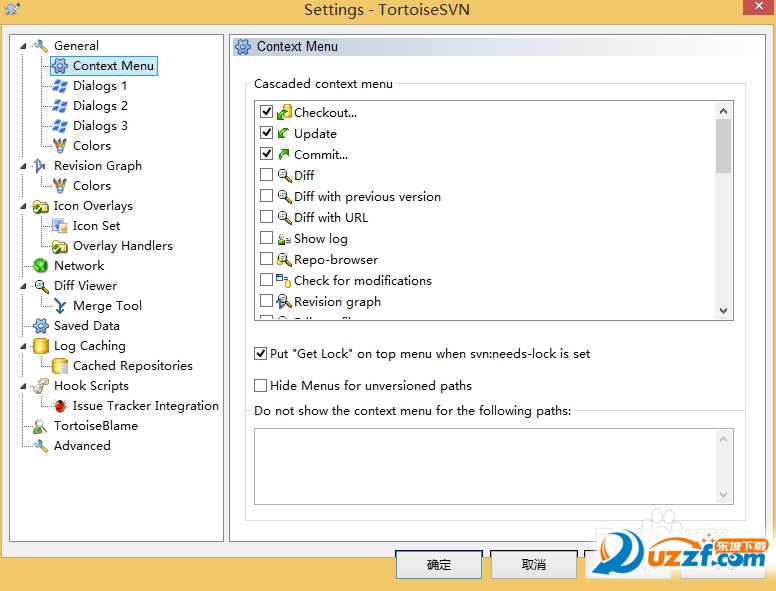Open the TortoiseBlame settings page
This screenshot has height=591, width=776.
tap(96, 426)
